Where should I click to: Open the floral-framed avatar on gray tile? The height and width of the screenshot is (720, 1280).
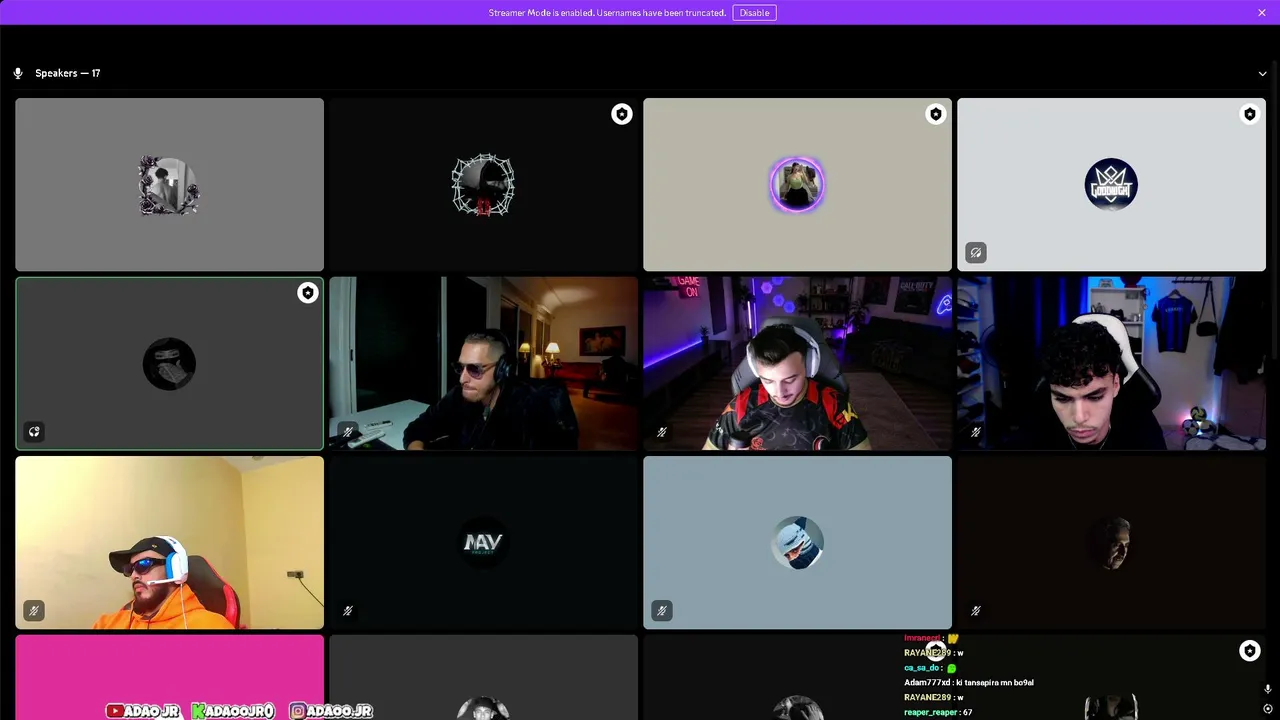pos(169,185)
